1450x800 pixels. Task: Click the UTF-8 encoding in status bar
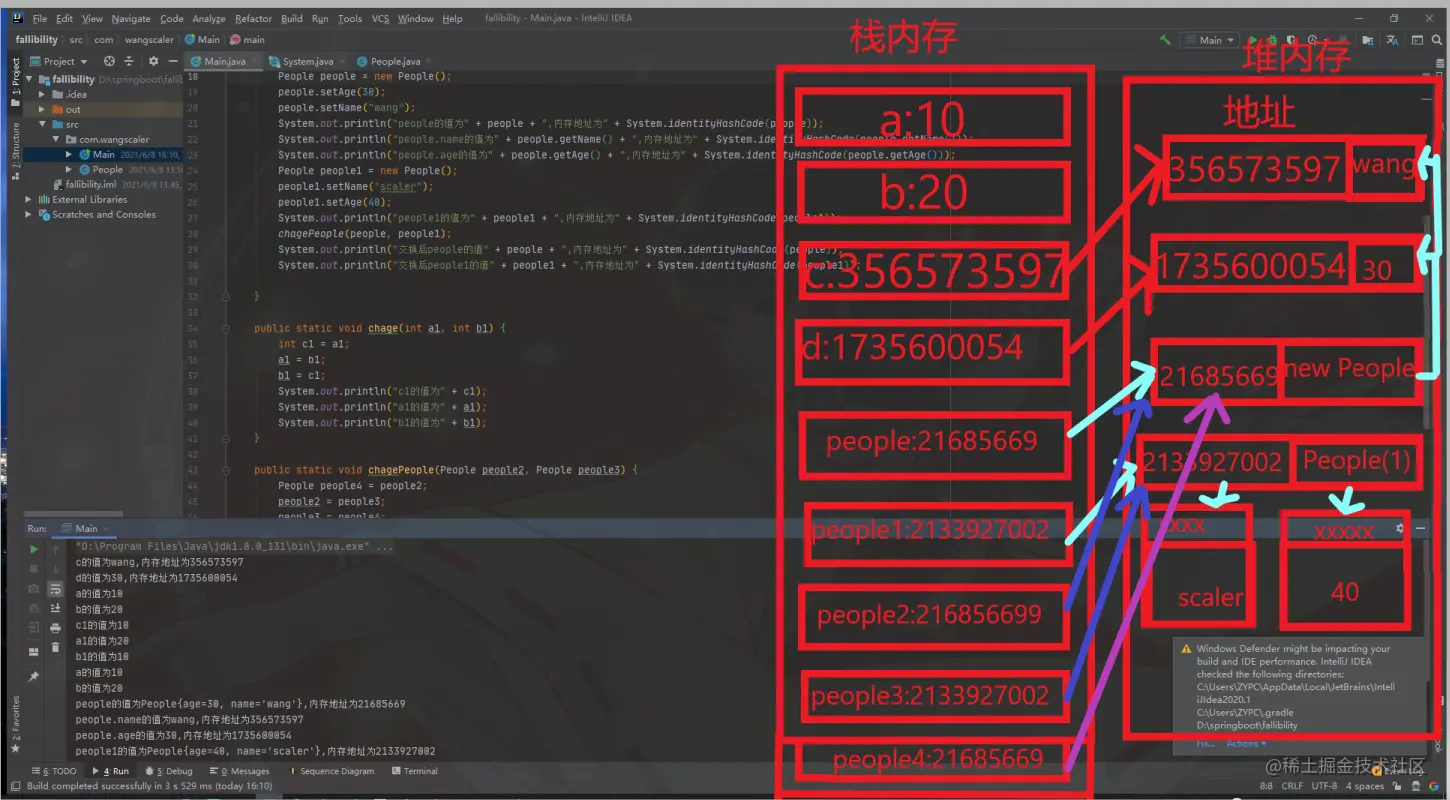1323,786
